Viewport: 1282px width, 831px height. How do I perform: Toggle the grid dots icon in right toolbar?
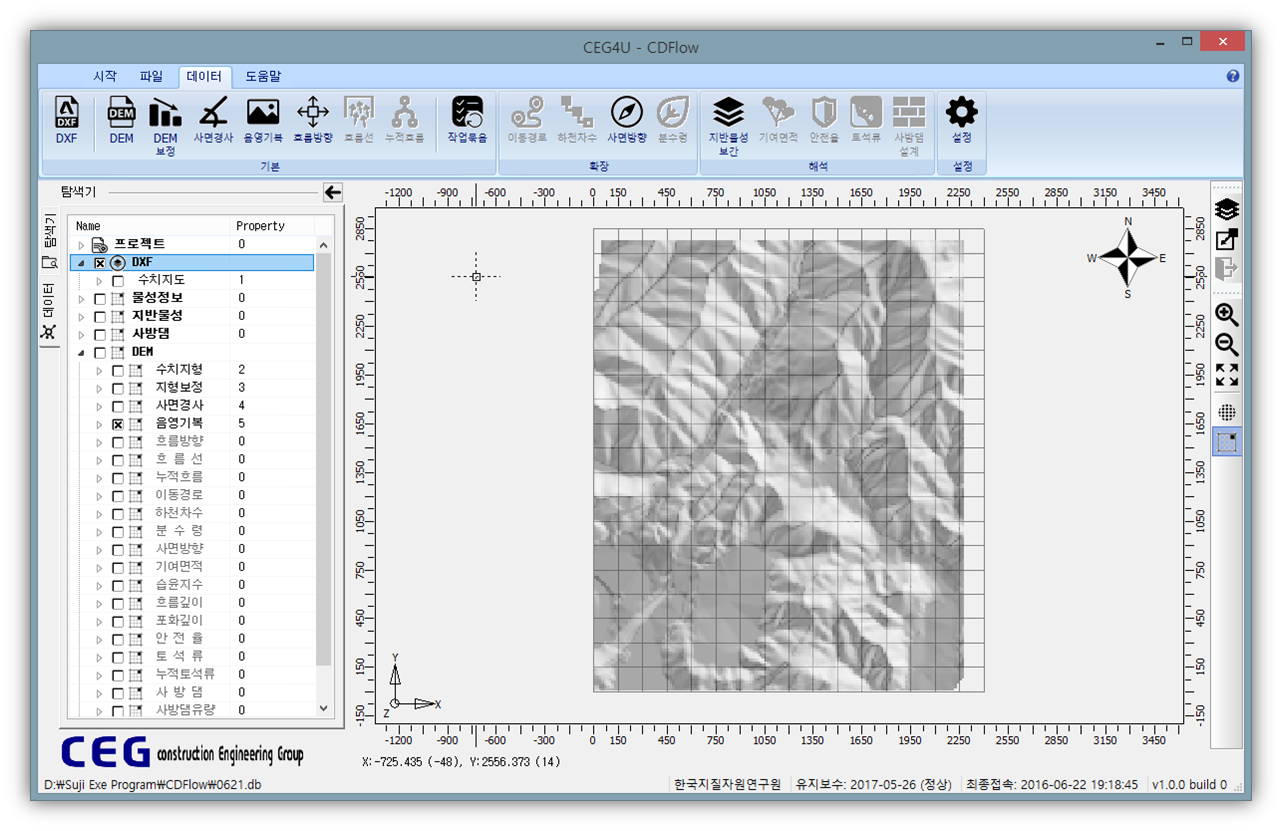point(1227,412)
